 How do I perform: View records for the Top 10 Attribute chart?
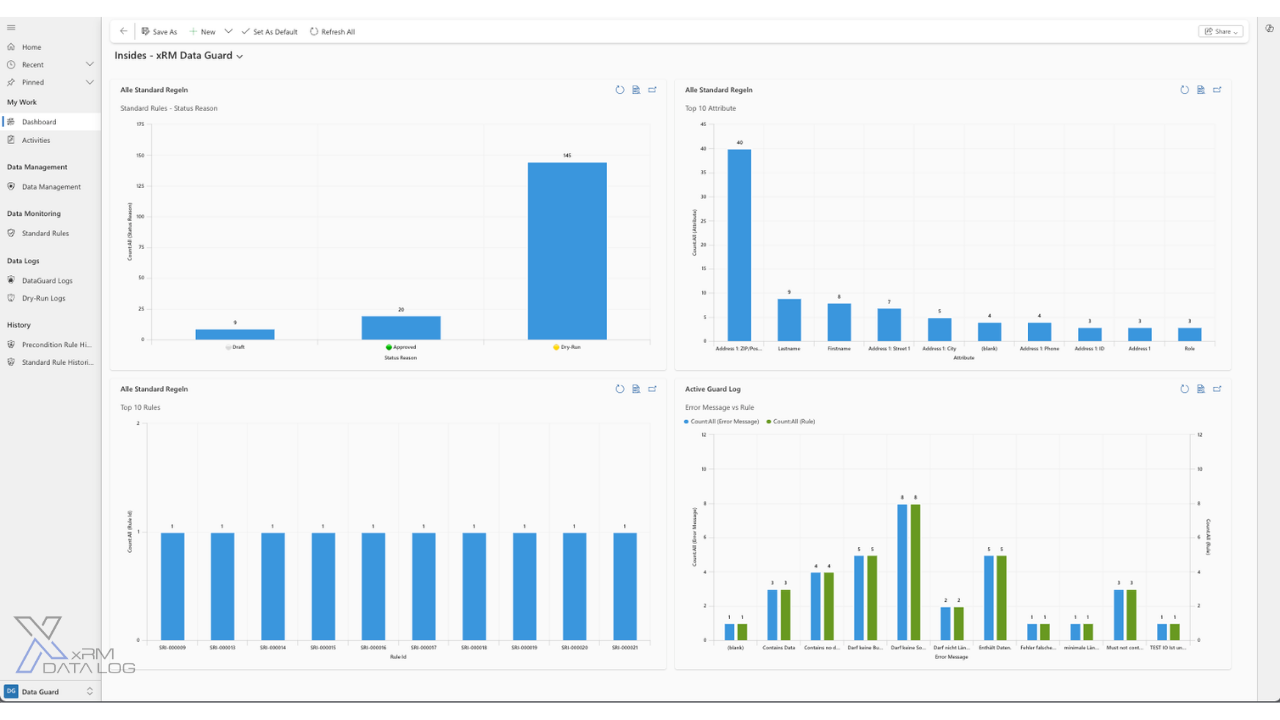(1201, 90)
